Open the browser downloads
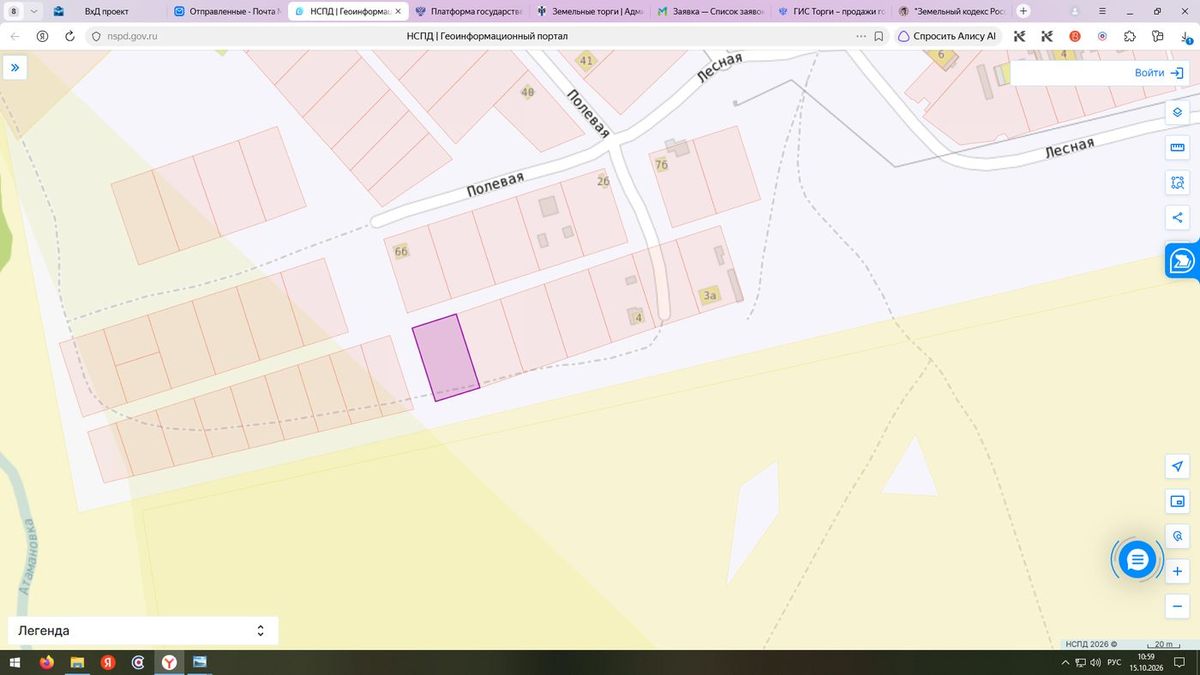The height and width of the screenshot is (675, 1200). point(1184,36)
